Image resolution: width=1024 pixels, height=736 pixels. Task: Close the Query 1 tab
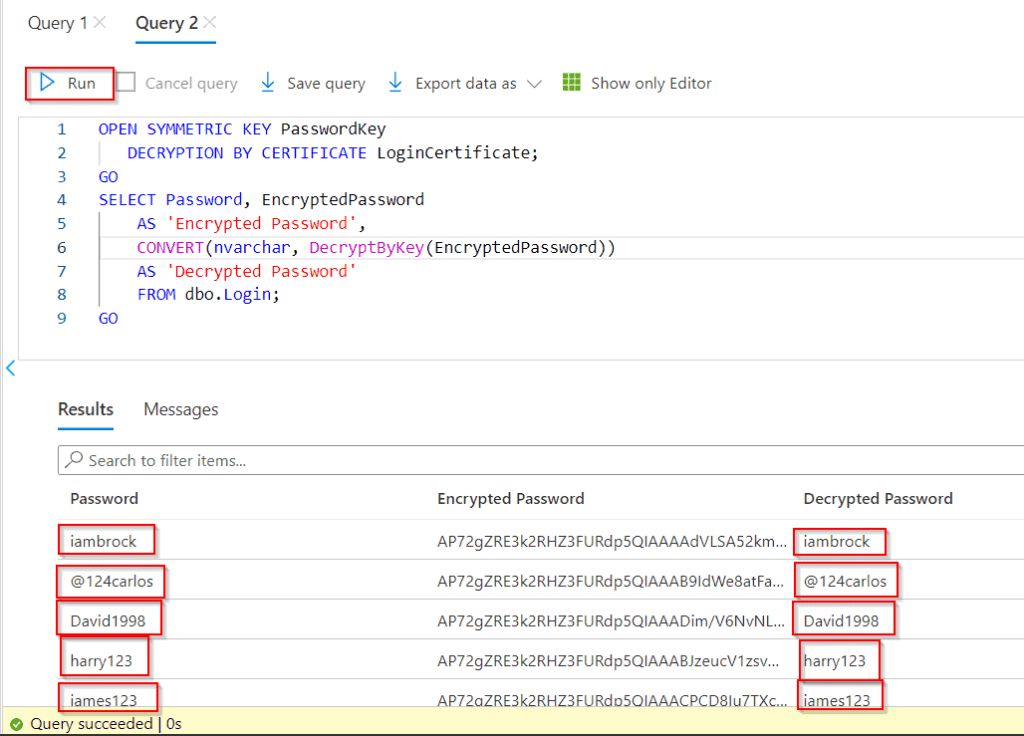[x=99, y=22]
